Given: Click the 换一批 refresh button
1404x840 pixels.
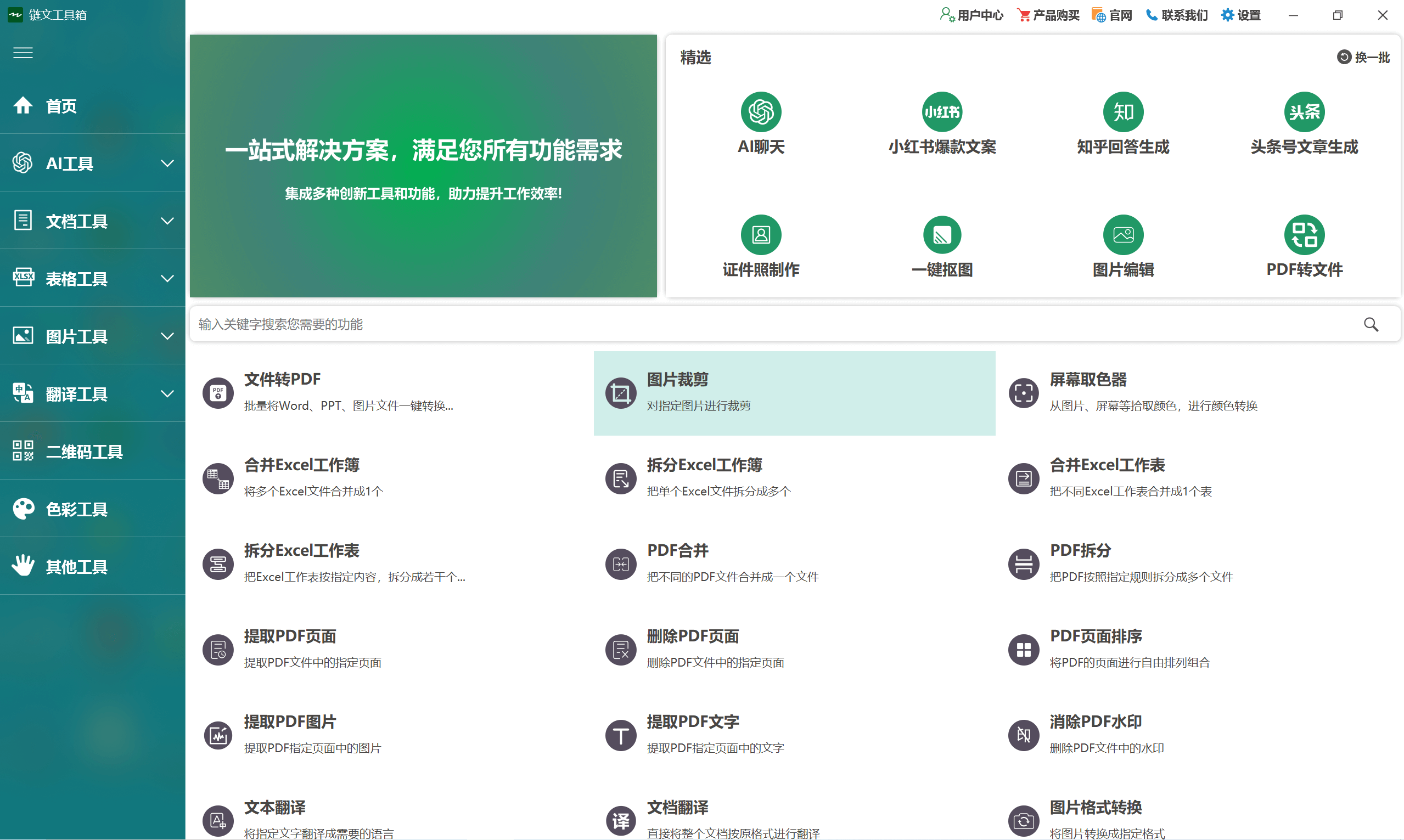Looking at the screenshot, I should point(1363,57).
